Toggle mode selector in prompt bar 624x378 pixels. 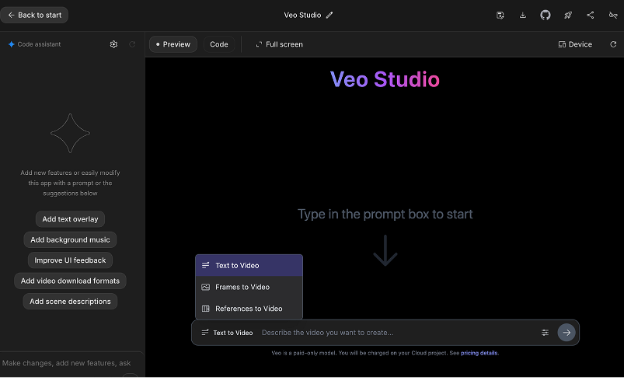227,332
